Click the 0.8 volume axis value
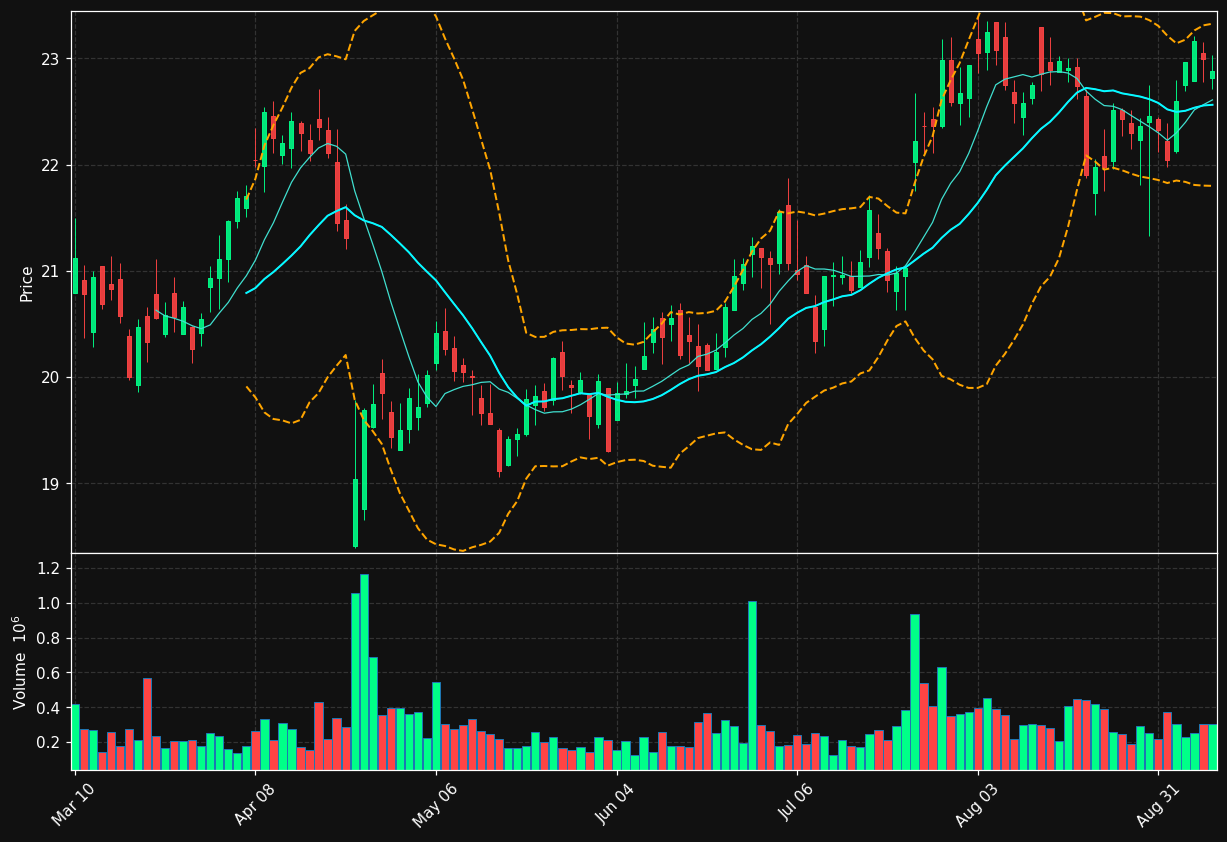Image resolution: width=1227 pixels, height=842 pixels. [50, 638]
